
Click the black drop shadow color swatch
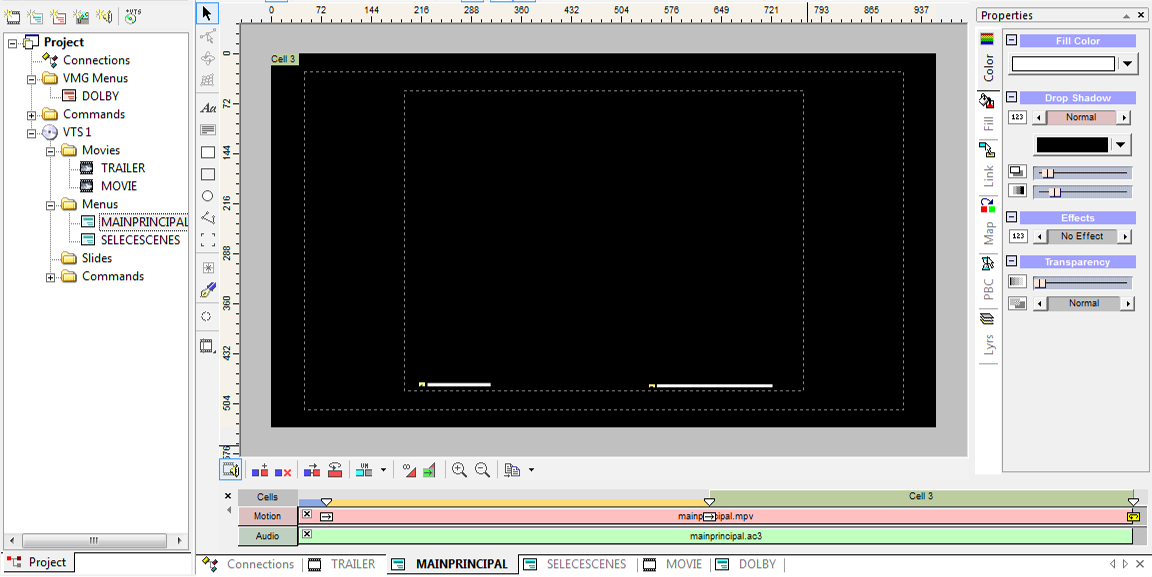click(x=1072, y=145)
